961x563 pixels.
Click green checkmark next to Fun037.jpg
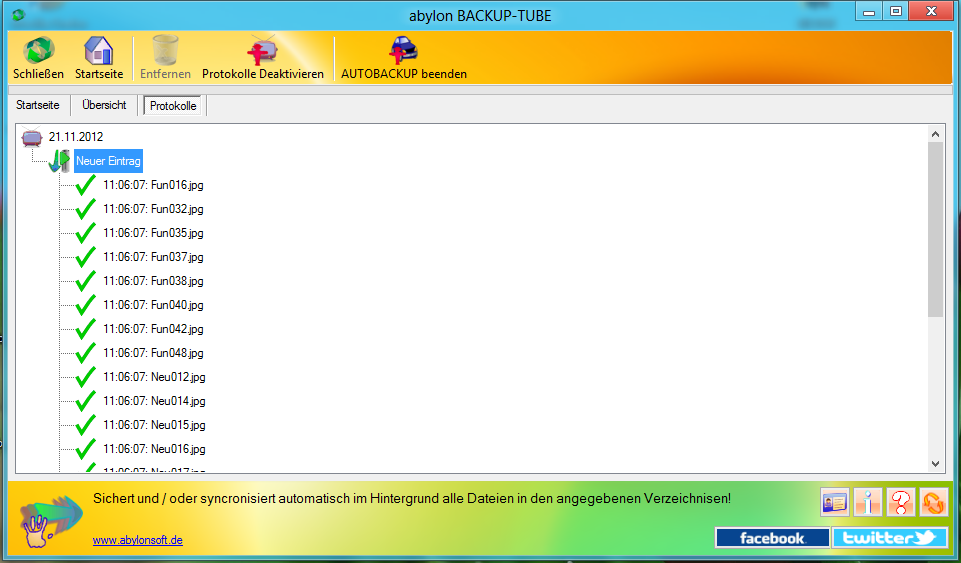click(x=86, y=257)
